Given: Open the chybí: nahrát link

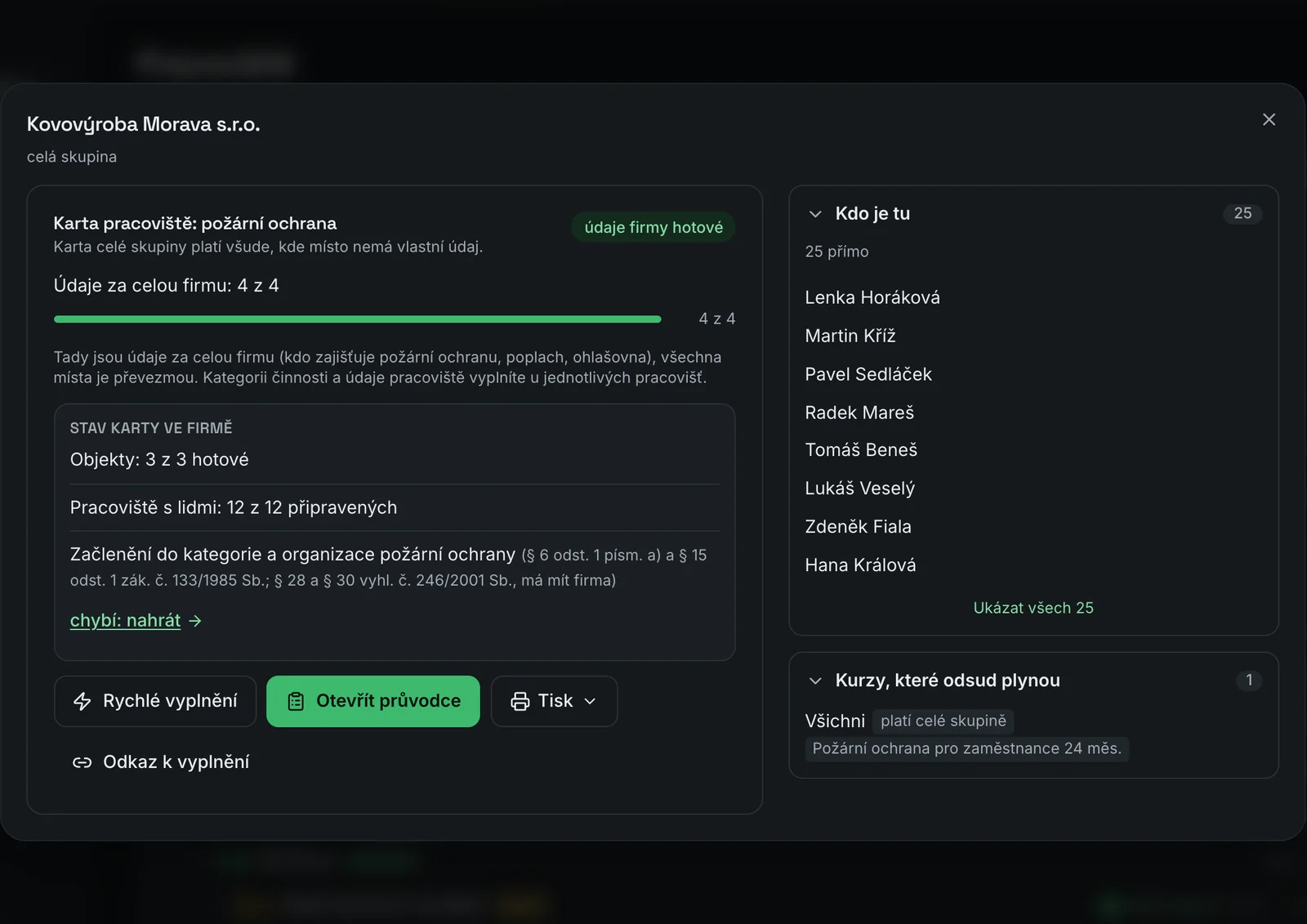Looking at the screenshot, I should (126, 621).
